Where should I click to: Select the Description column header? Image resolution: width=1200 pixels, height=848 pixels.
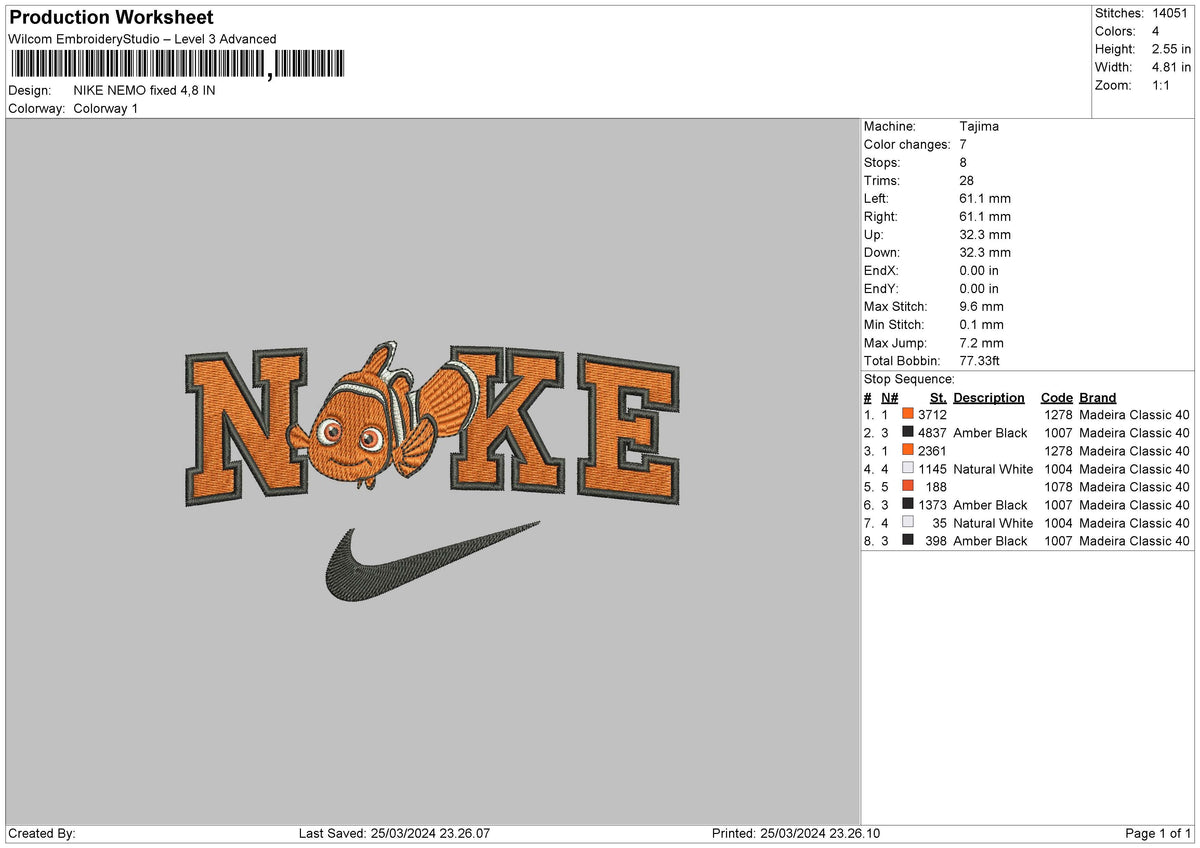click(988, 397)
